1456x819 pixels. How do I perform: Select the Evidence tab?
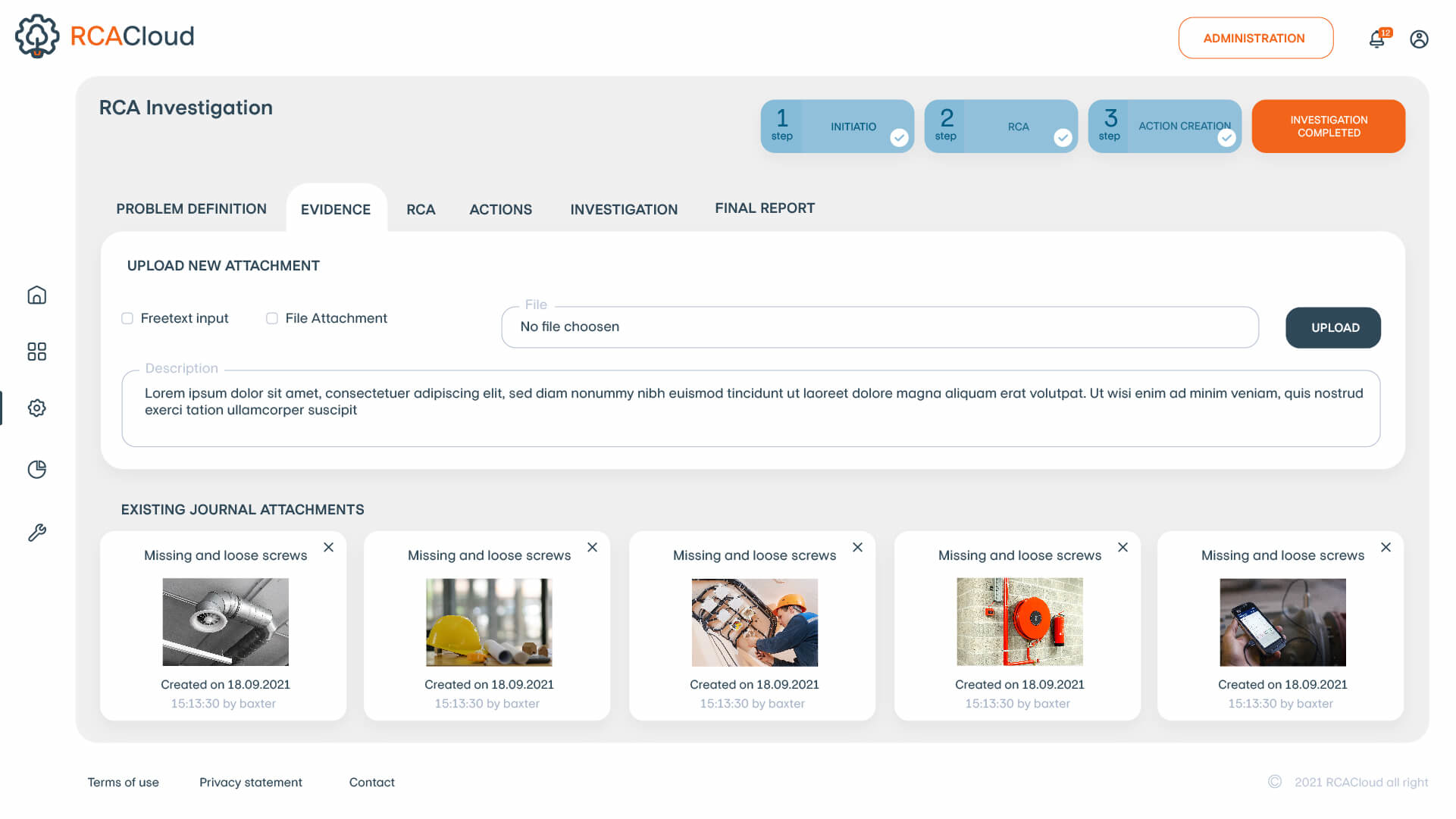click(336, 209)
